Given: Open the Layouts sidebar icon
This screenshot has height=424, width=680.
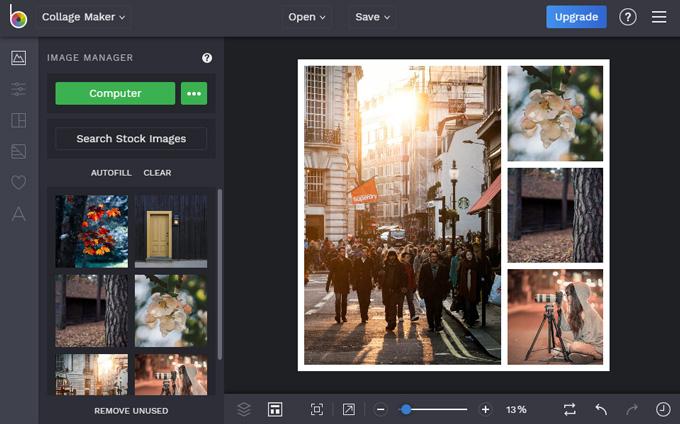Looking at the screenshot, I should (18, 120).
